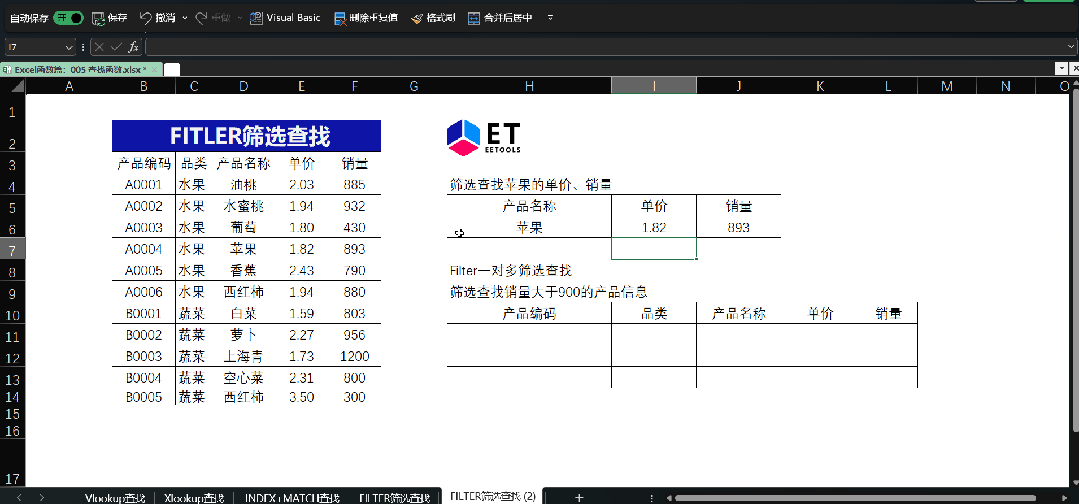Open the Visual Basic editor
Screen dimensions: 1079x504
285,18
